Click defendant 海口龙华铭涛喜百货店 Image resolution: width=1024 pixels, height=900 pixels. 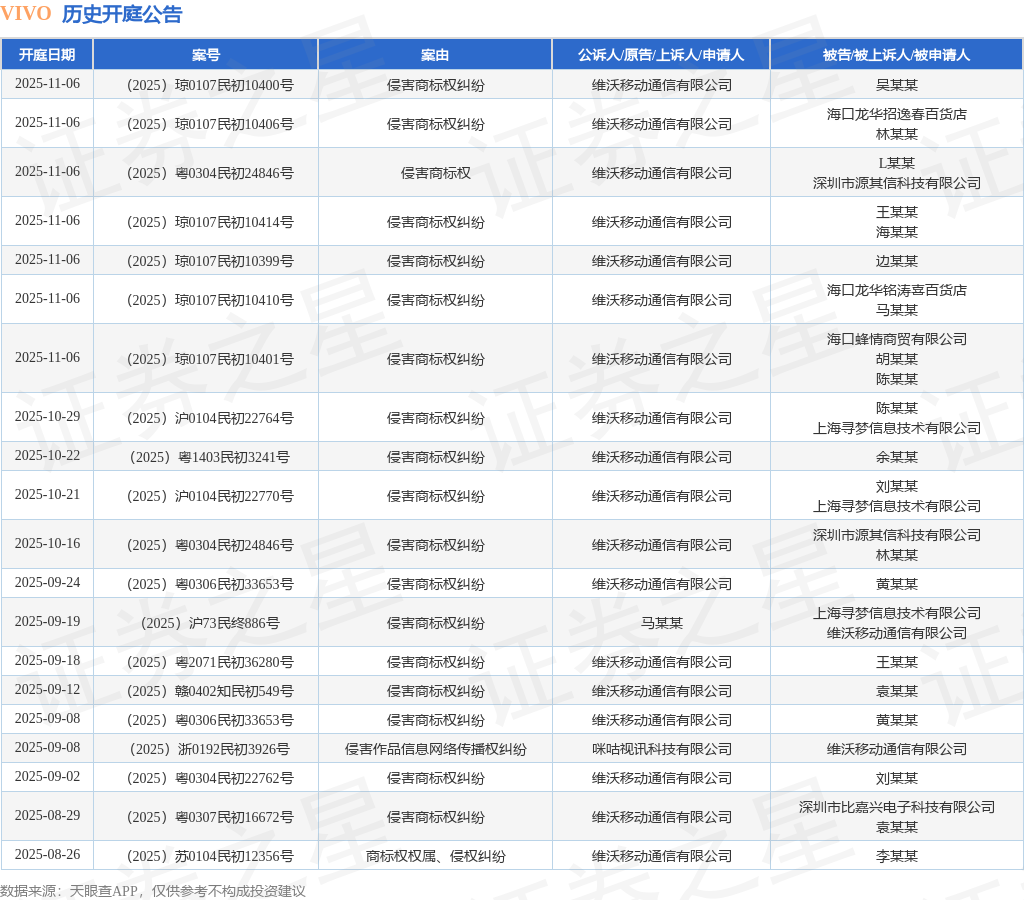point(897,290)
